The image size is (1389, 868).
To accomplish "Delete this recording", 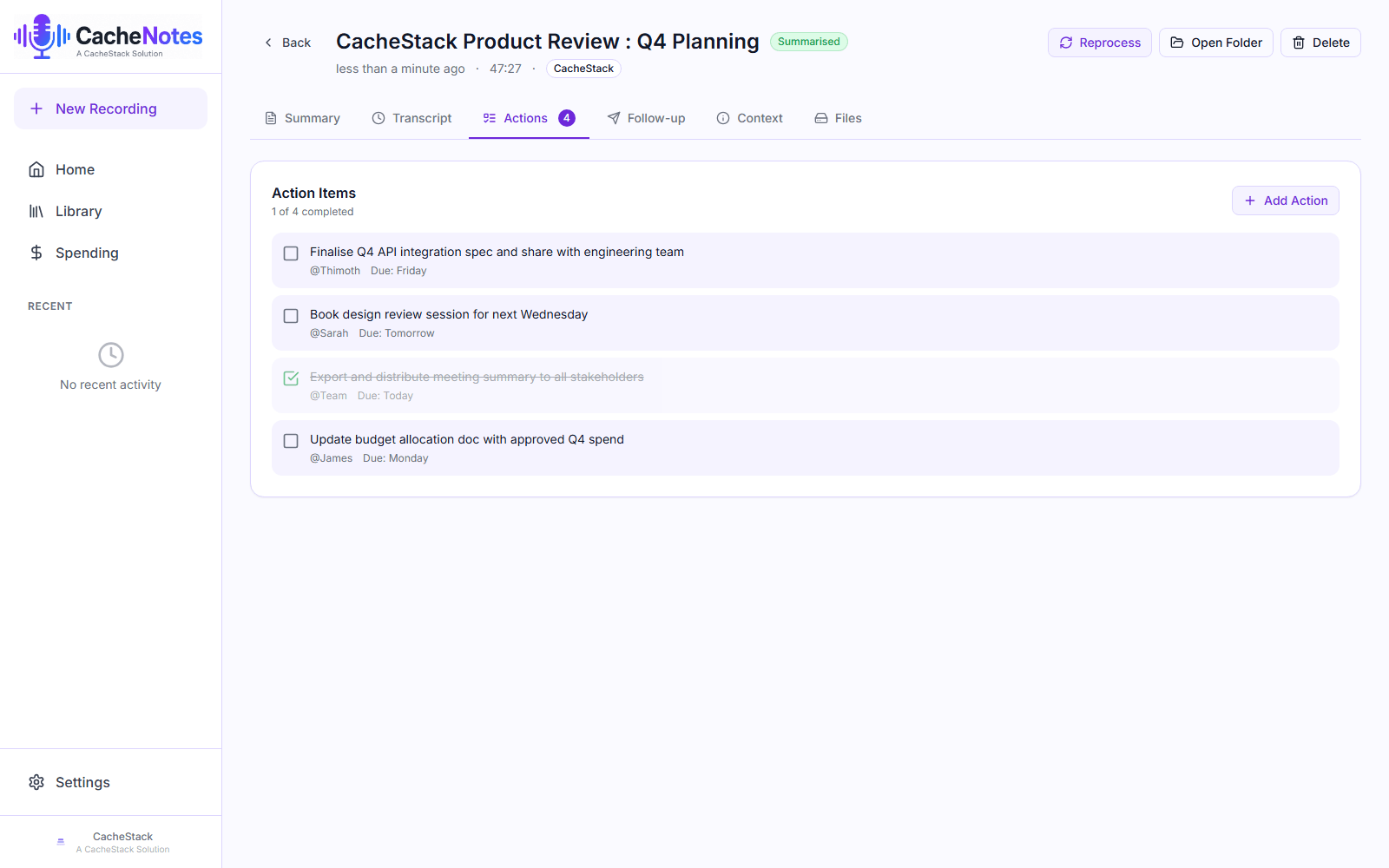I will (x=1320, y=43).
